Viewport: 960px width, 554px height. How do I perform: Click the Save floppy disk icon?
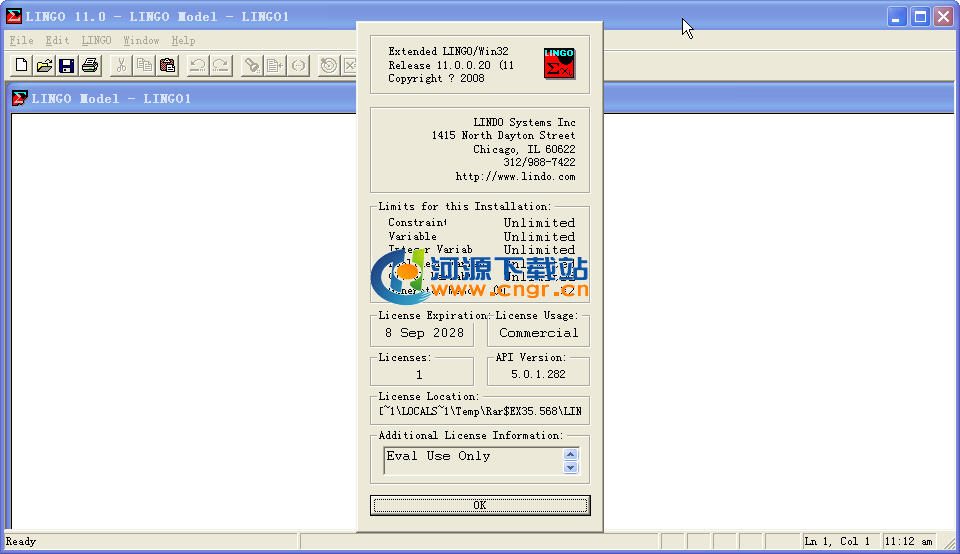pos(67,66)
